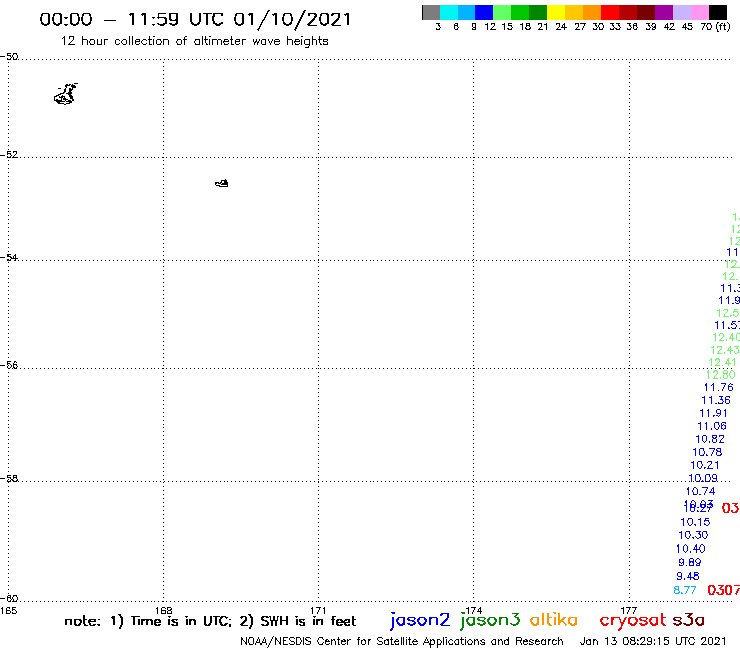Viewport: 740px width, 650px height.
Task: Click the longitude label 168
Action: [x=164, y=611]
